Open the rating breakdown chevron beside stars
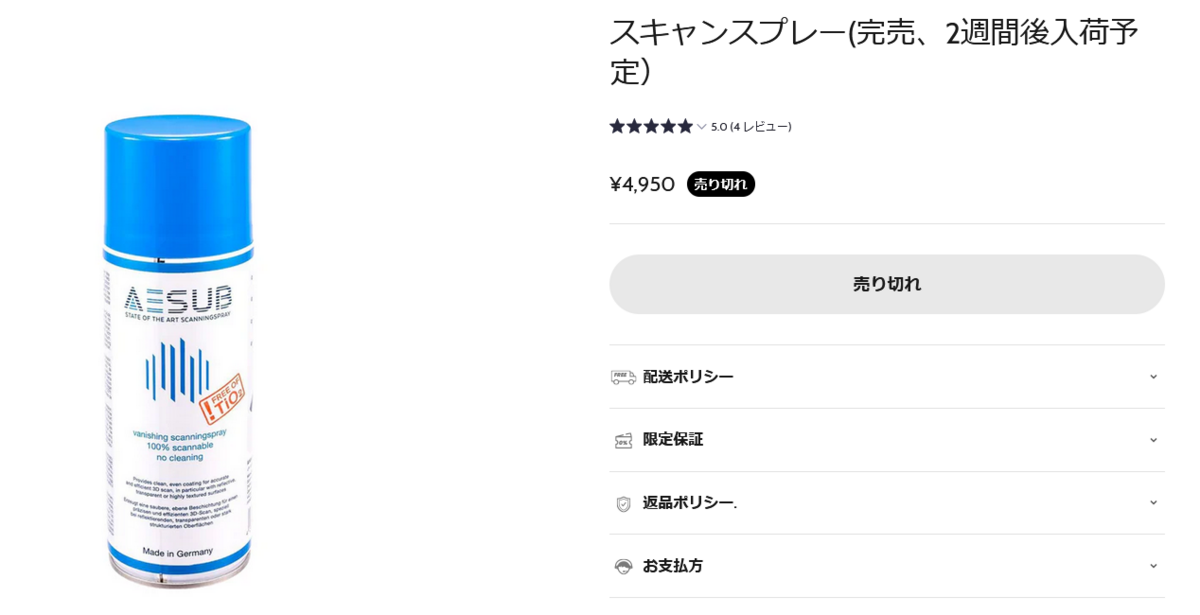The height and width of the screenshot is (615, 1200). click(x=702, y=127)
